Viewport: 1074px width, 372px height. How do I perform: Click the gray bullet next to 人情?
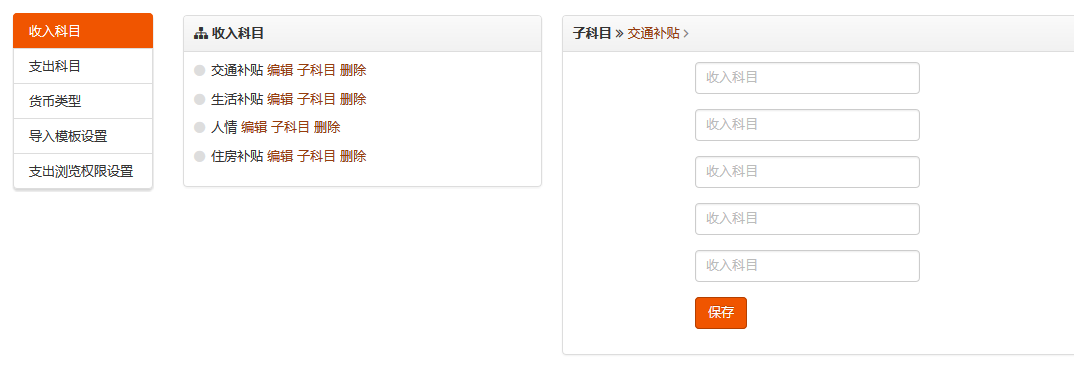[200, 127]
